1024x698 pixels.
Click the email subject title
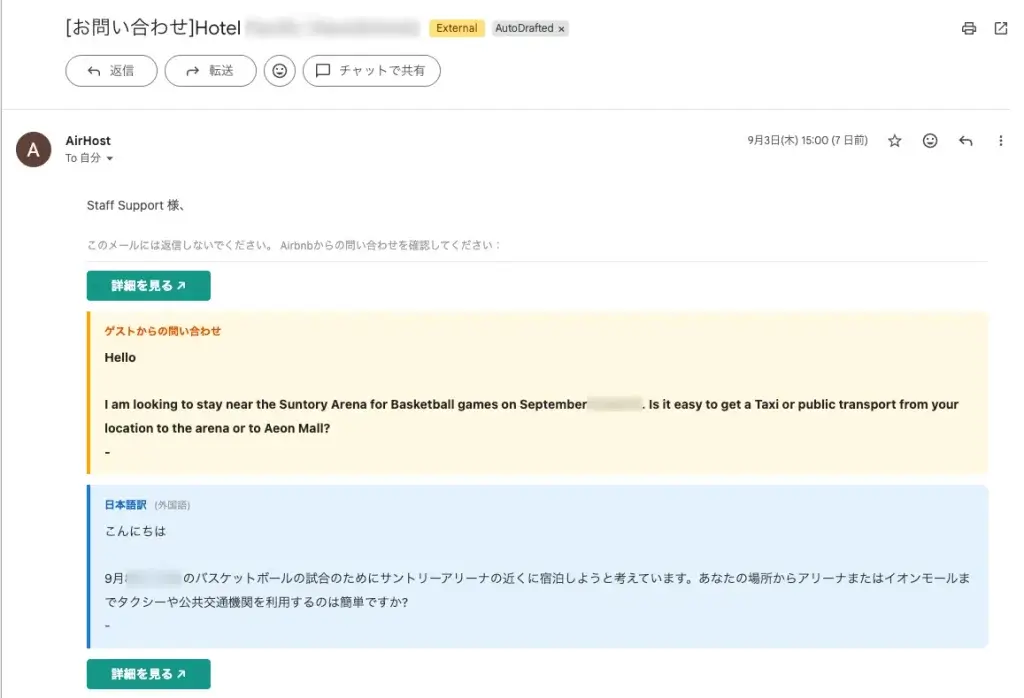coord(243,27)
